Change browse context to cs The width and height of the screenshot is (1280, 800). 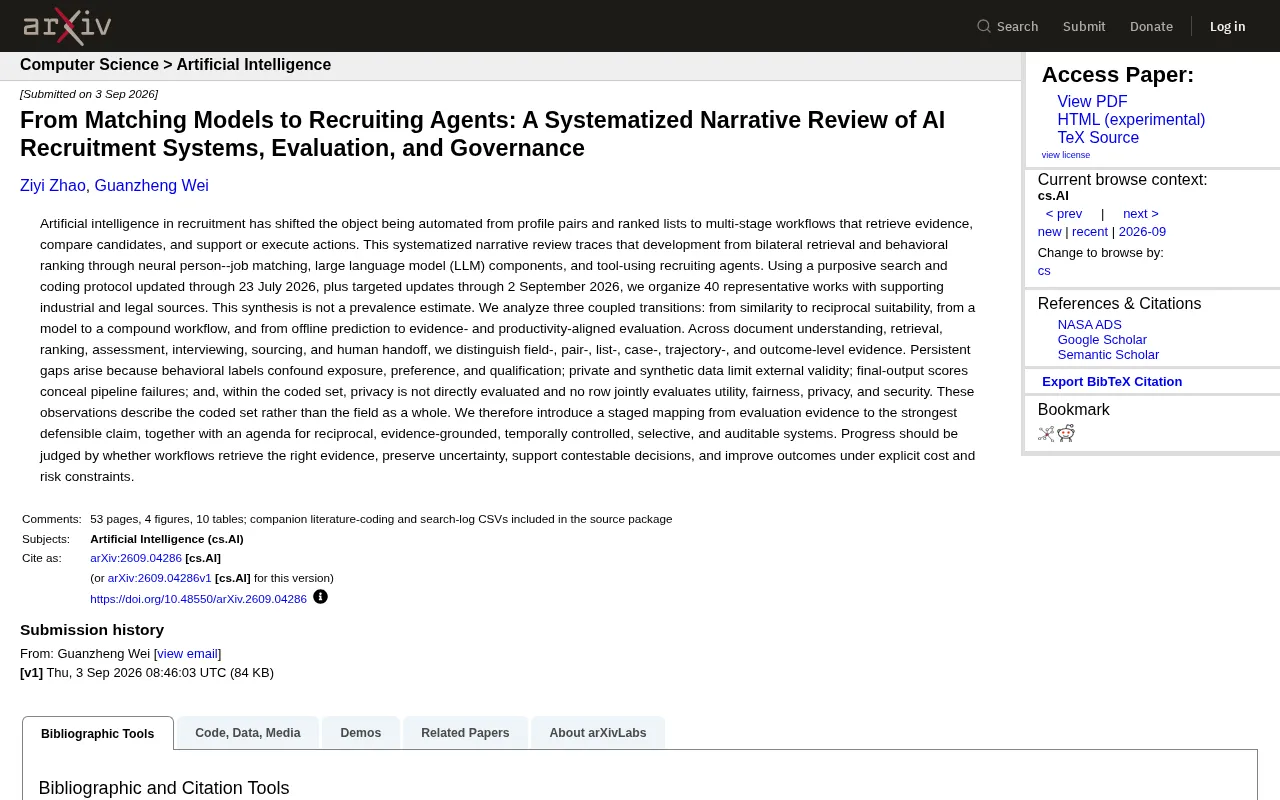(1044, 271)
